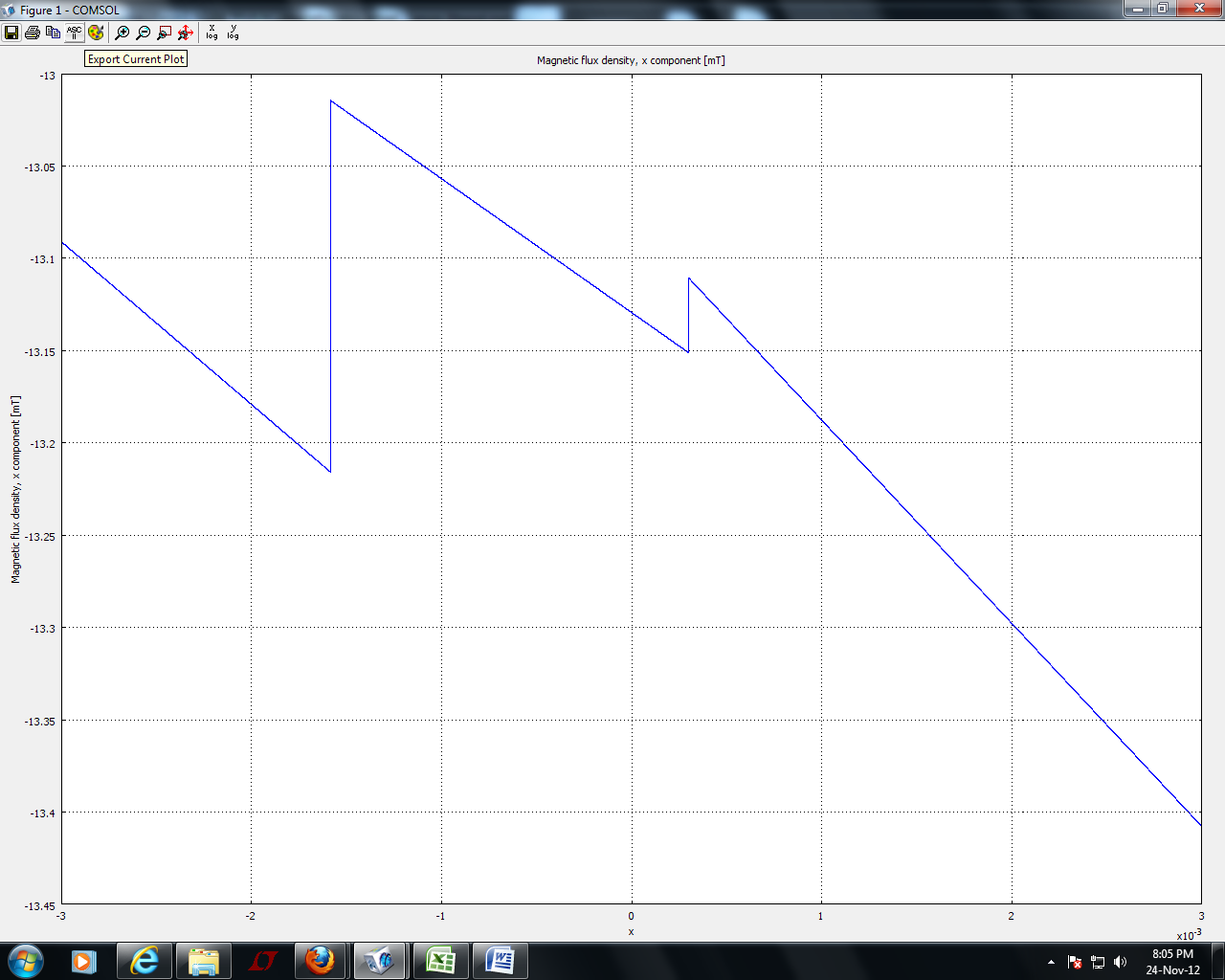Toggle logarithmic y-axis scale

(x=233, y=33)
